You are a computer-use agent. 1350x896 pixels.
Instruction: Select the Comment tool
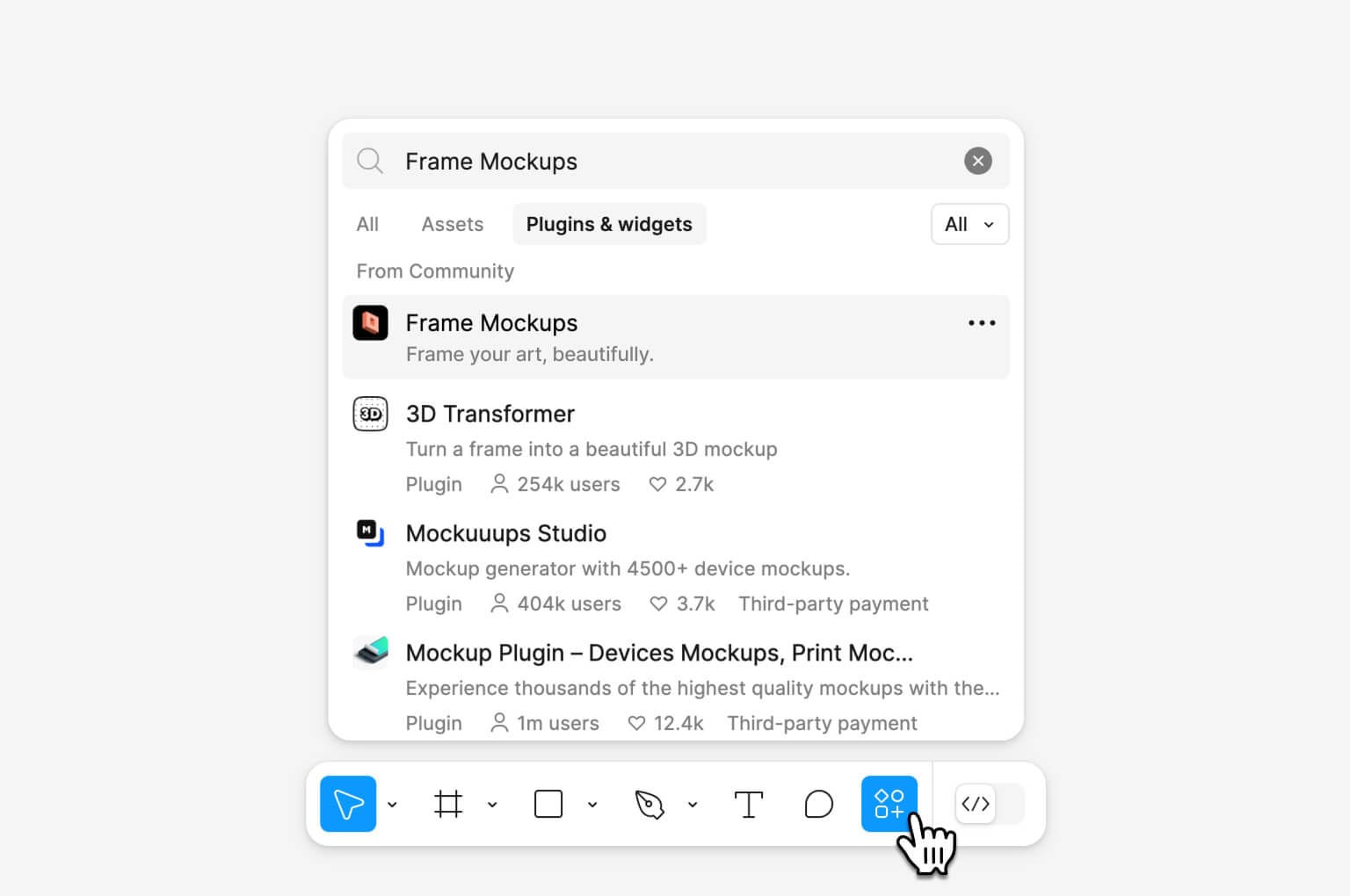pyautogui.click(x=819, y=804)
